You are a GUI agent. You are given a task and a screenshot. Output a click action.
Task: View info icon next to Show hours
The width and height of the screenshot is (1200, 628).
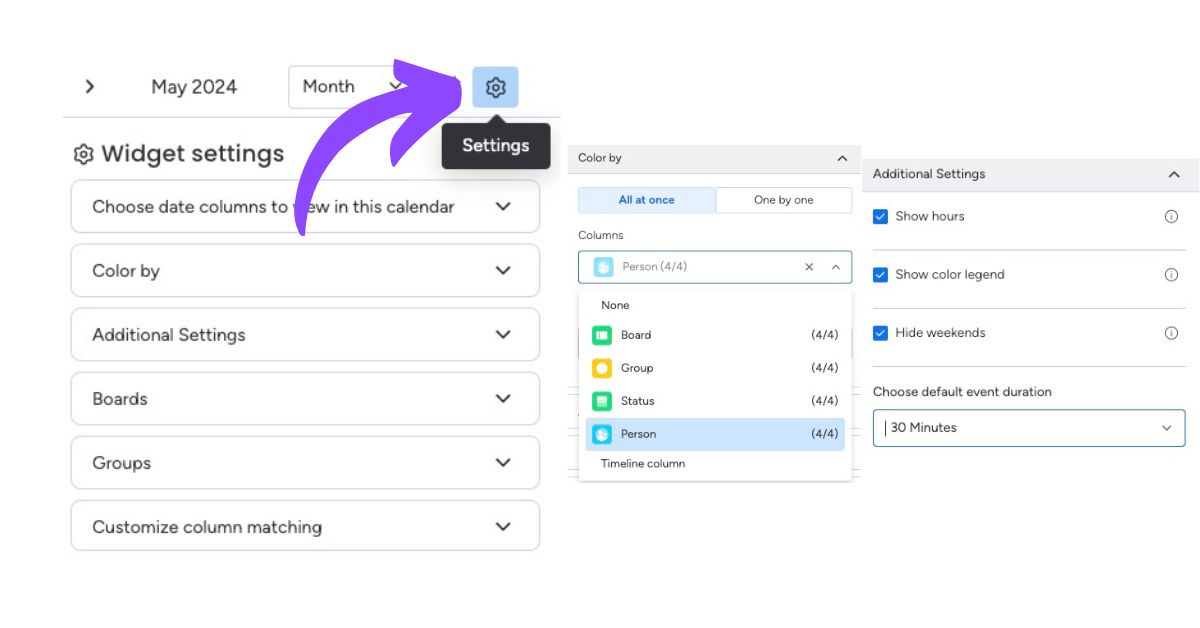pos(1171,216)
